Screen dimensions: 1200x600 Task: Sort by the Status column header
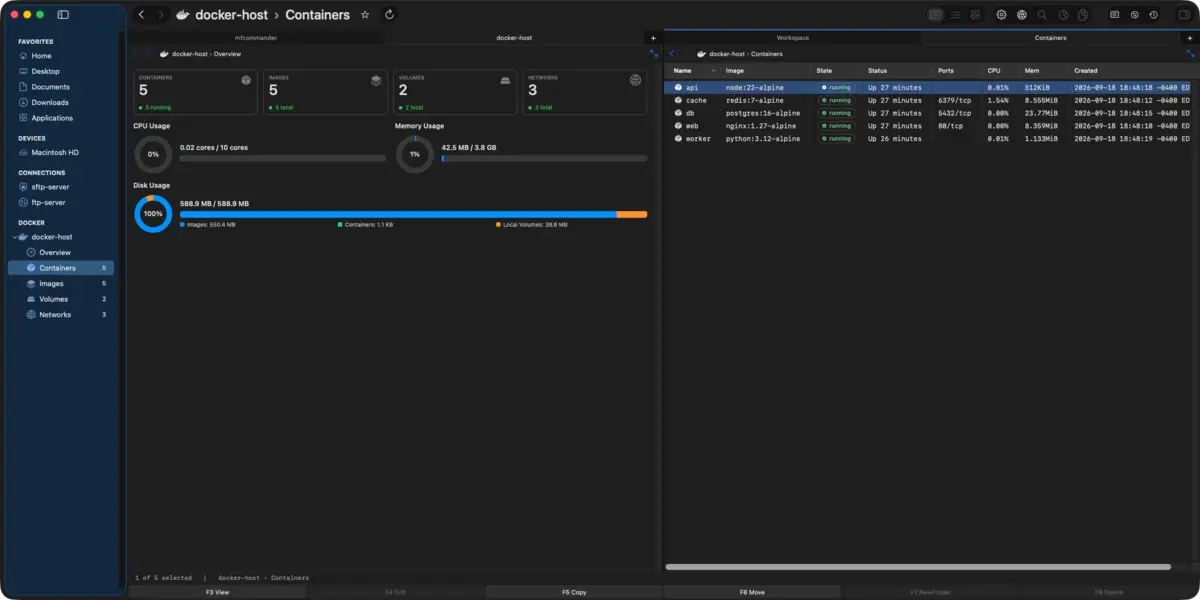pyautogui.click(x=898, y=71)
